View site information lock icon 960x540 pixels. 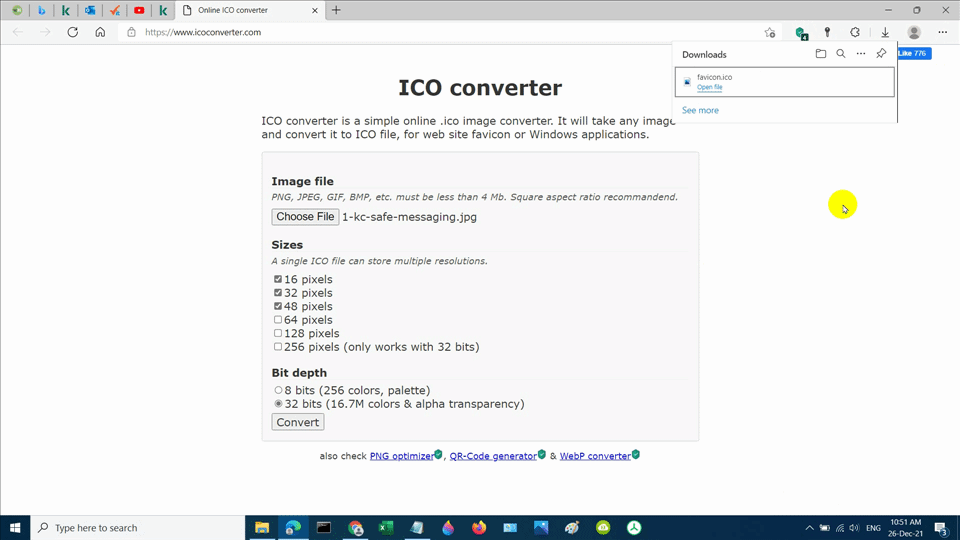click(131, 32)
